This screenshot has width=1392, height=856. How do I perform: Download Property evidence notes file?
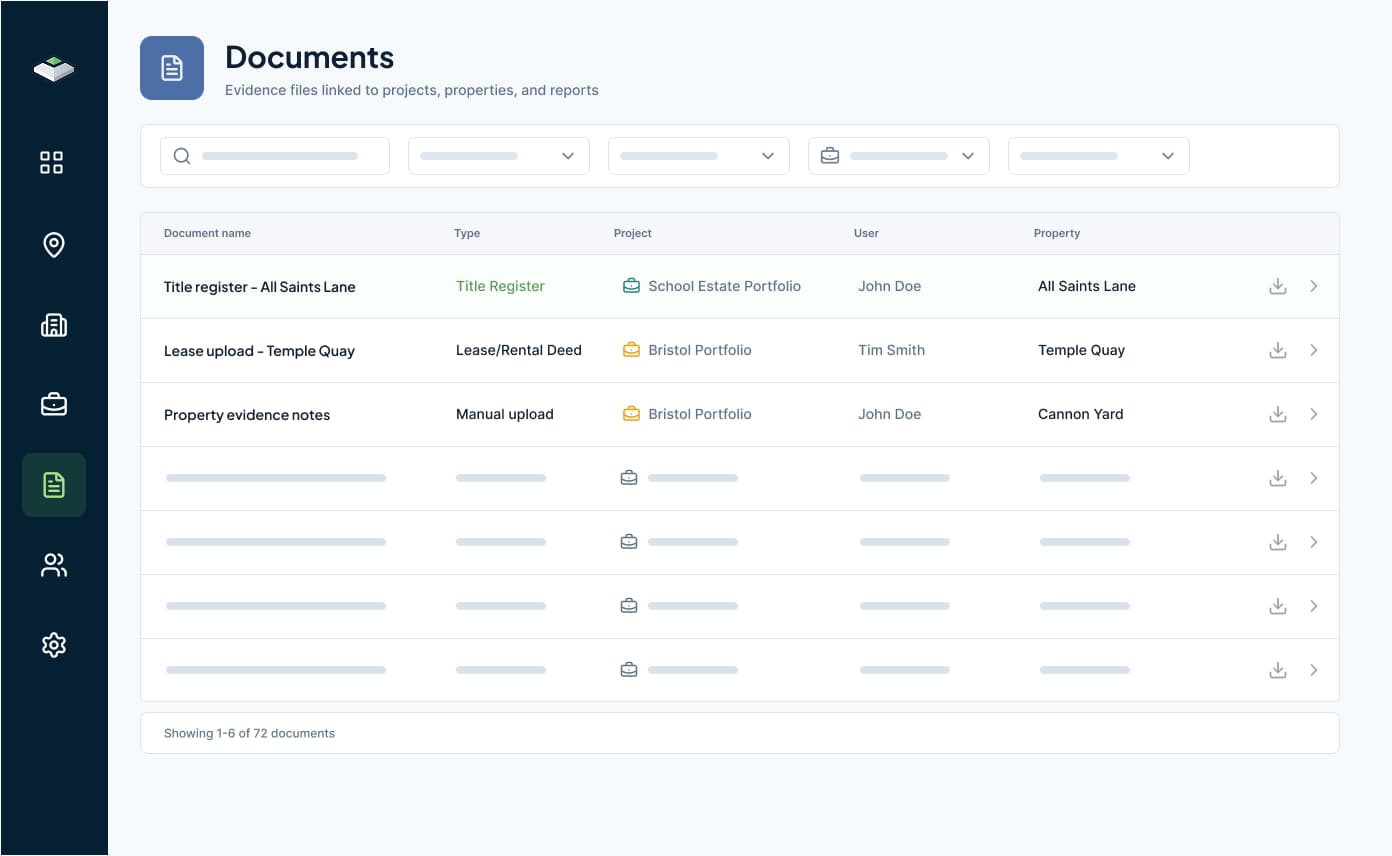pos(1277,414)
